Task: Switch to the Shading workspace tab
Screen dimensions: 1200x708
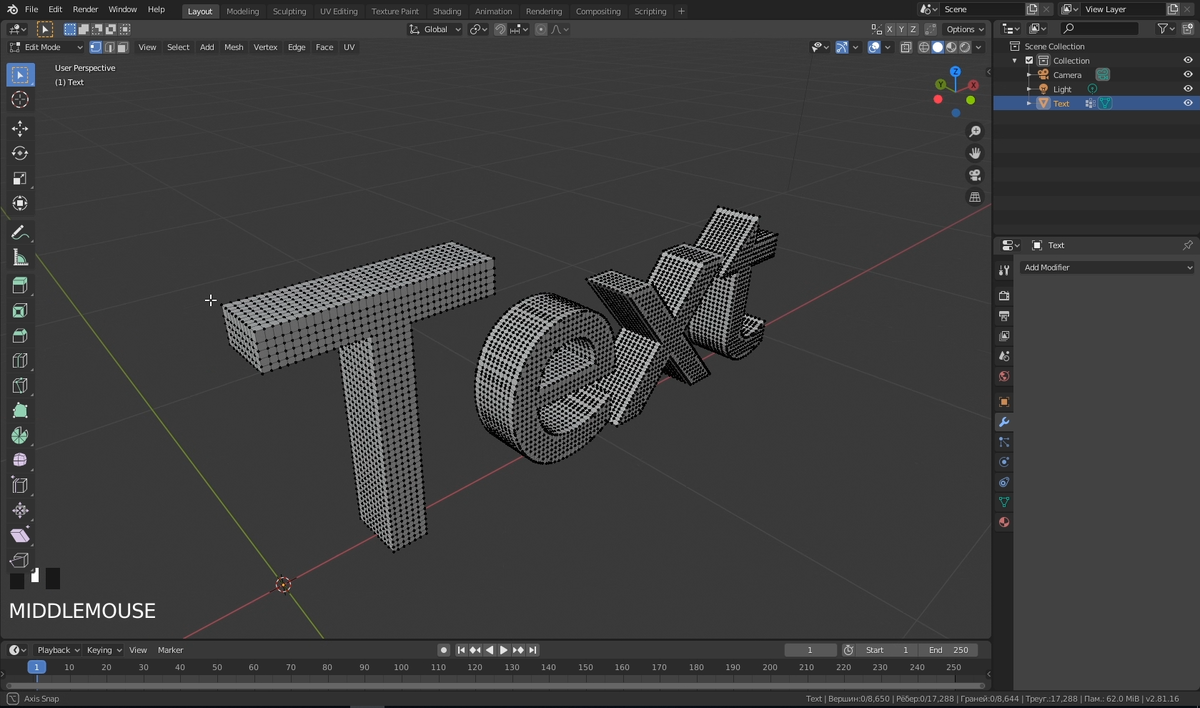Action: (x=447, y=11)
